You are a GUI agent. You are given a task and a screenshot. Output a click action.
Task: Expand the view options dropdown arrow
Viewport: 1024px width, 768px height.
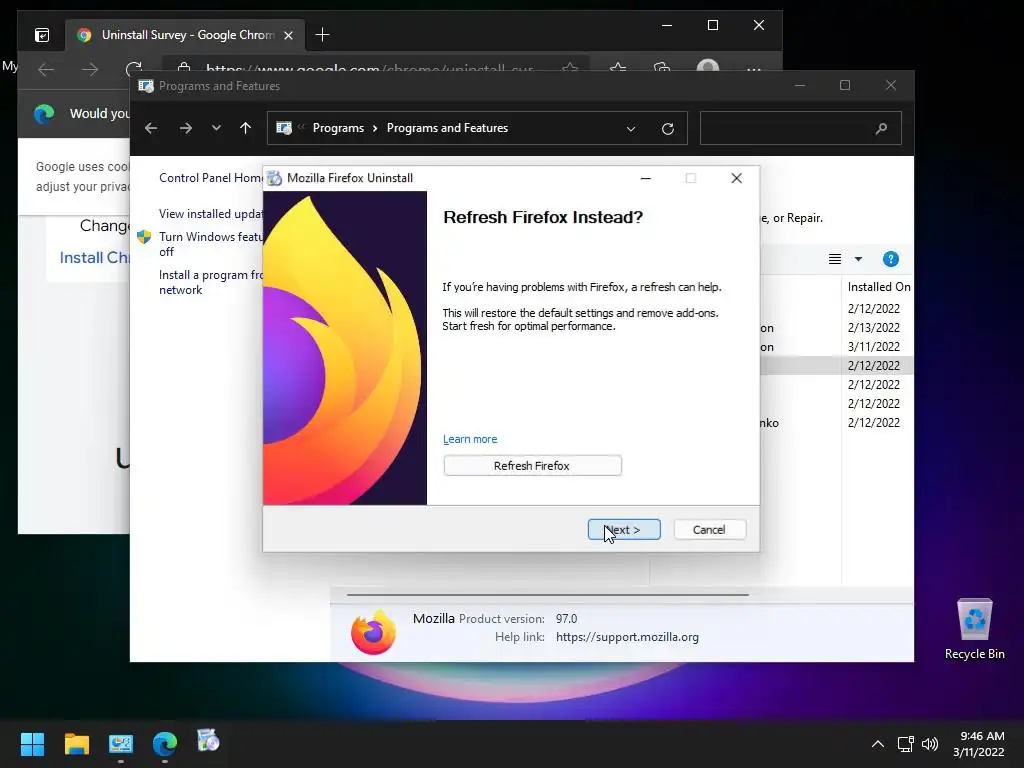pyautogui.click(x=858, y=259)
